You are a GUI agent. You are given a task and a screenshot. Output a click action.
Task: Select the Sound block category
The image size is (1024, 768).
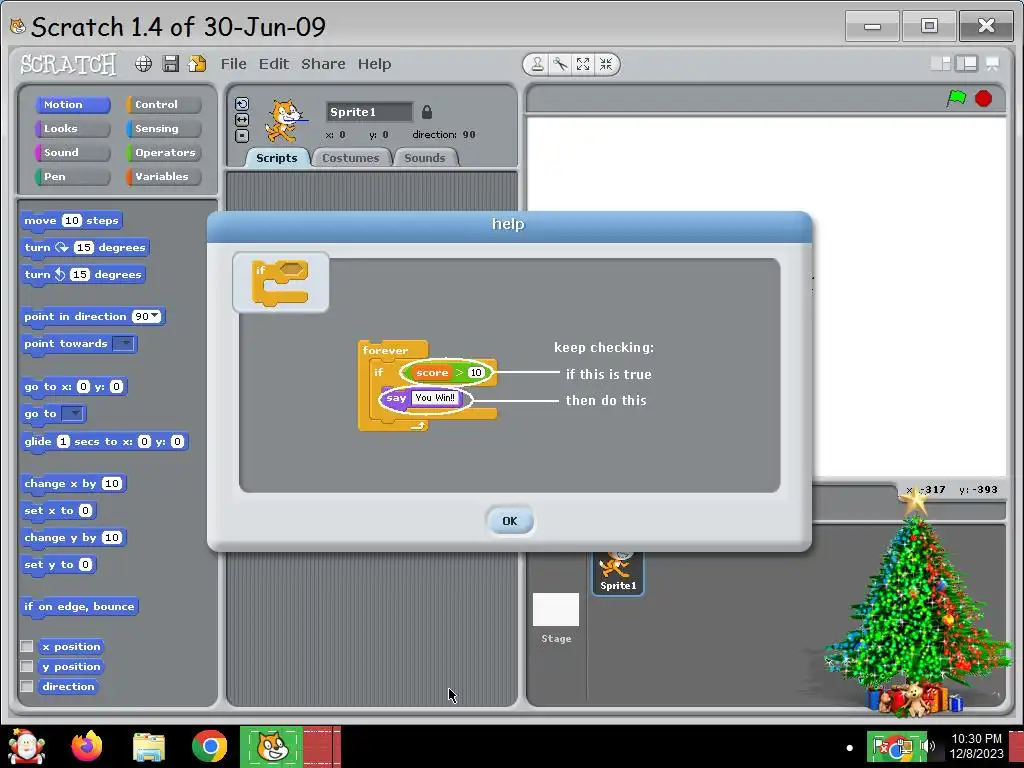[x=72, y=152]
